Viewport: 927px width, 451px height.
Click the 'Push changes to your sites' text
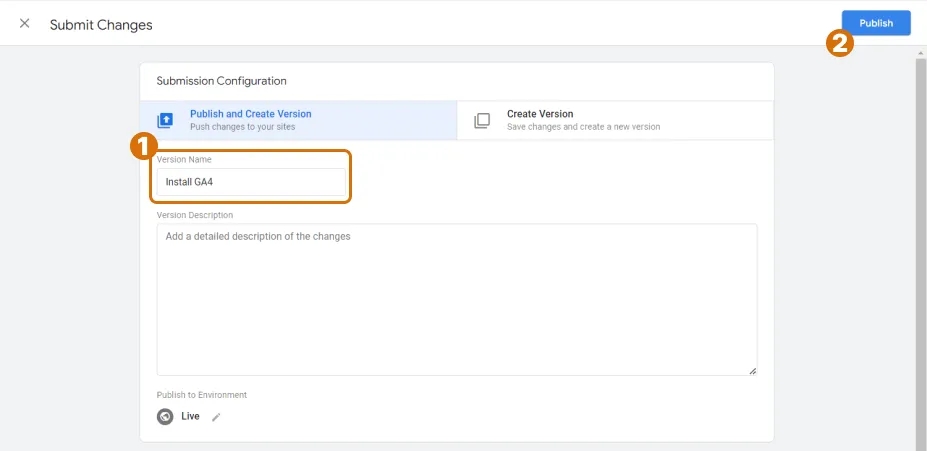point(242,126)
